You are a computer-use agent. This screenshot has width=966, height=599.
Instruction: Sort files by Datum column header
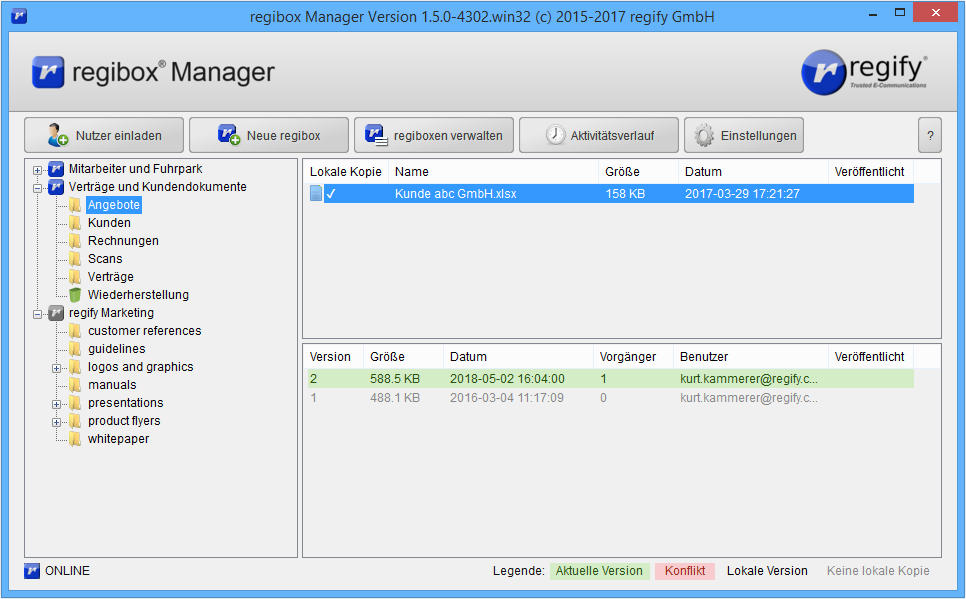[x=753, y=171]
